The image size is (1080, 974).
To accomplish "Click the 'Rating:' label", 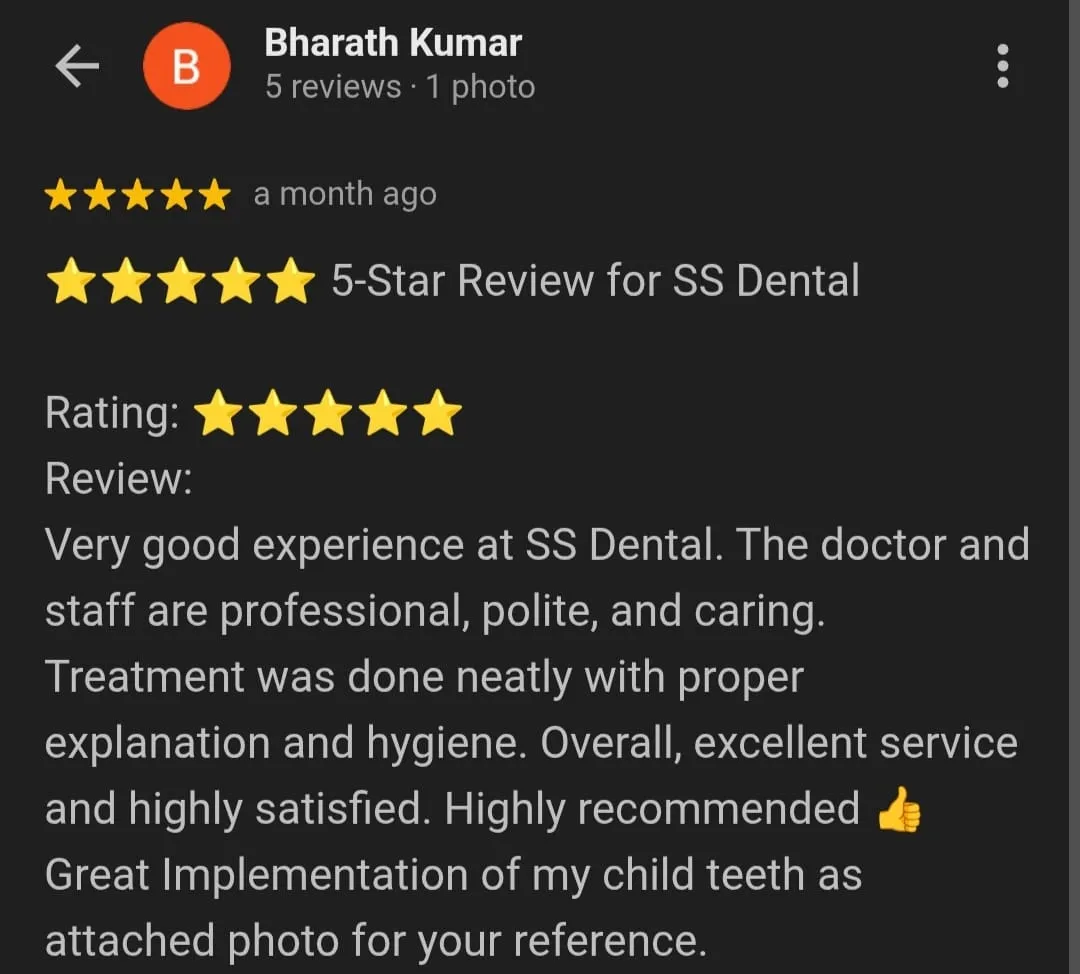I will tap(112, 413).
